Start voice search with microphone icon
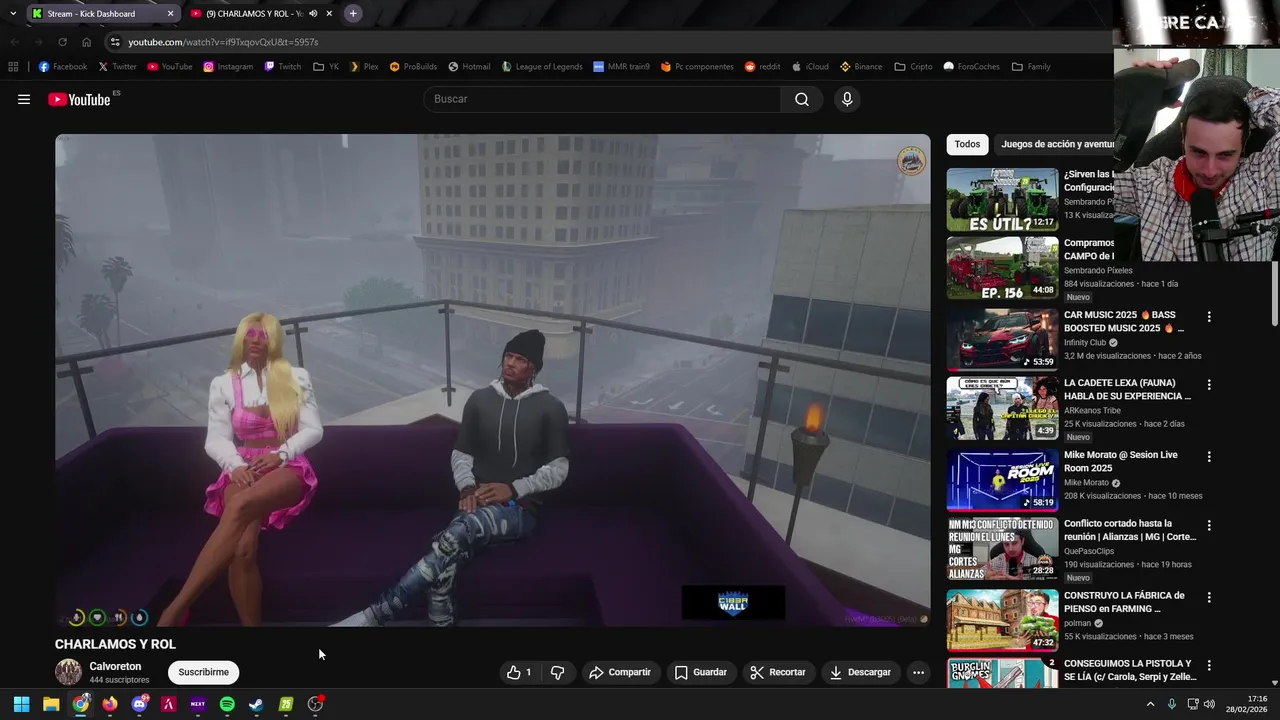The width and height of the screenshot is (1280, 720). pos(847,99)
